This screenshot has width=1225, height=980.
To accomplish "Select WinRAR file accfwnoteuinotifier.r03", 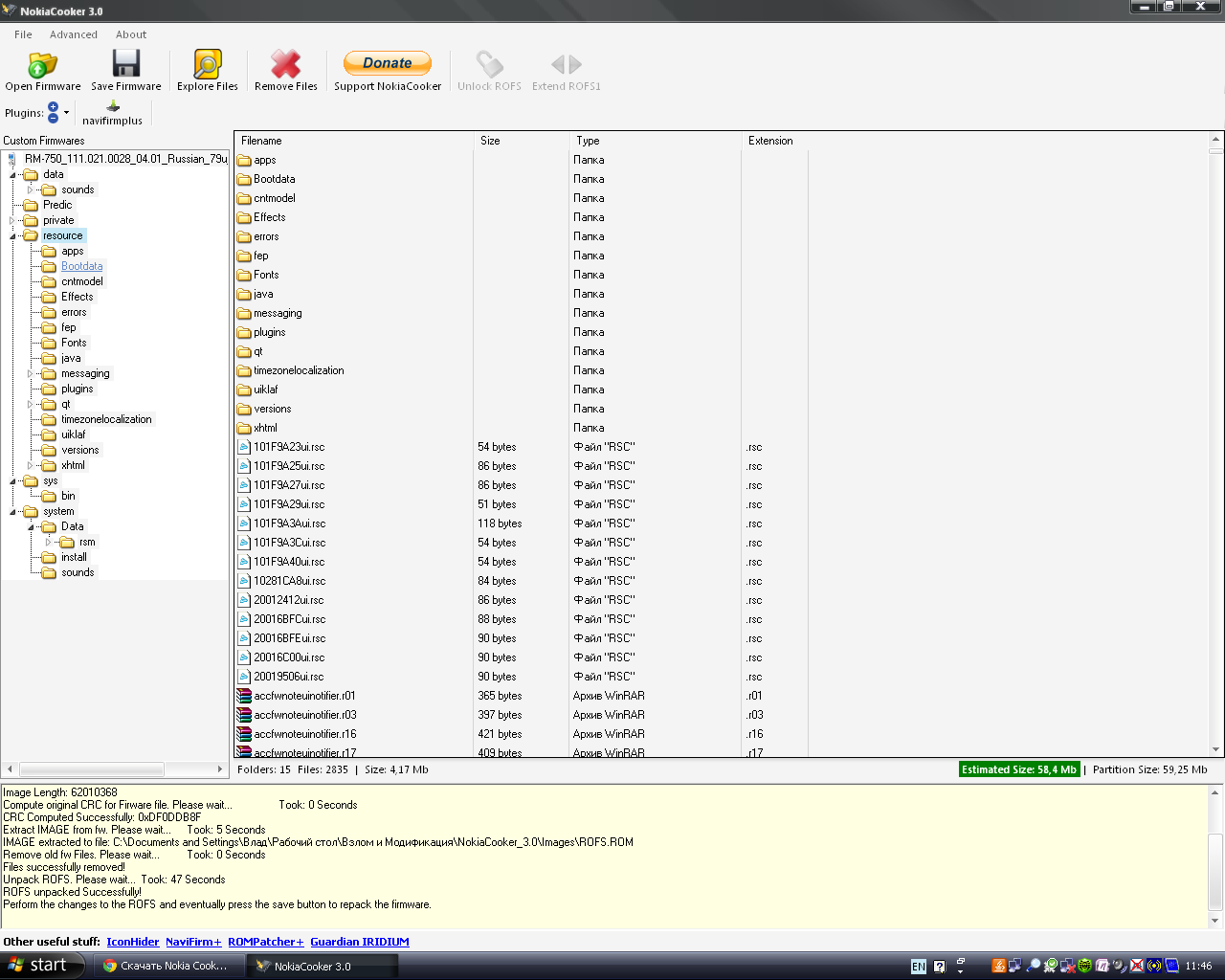I will [x=304, y=715].
